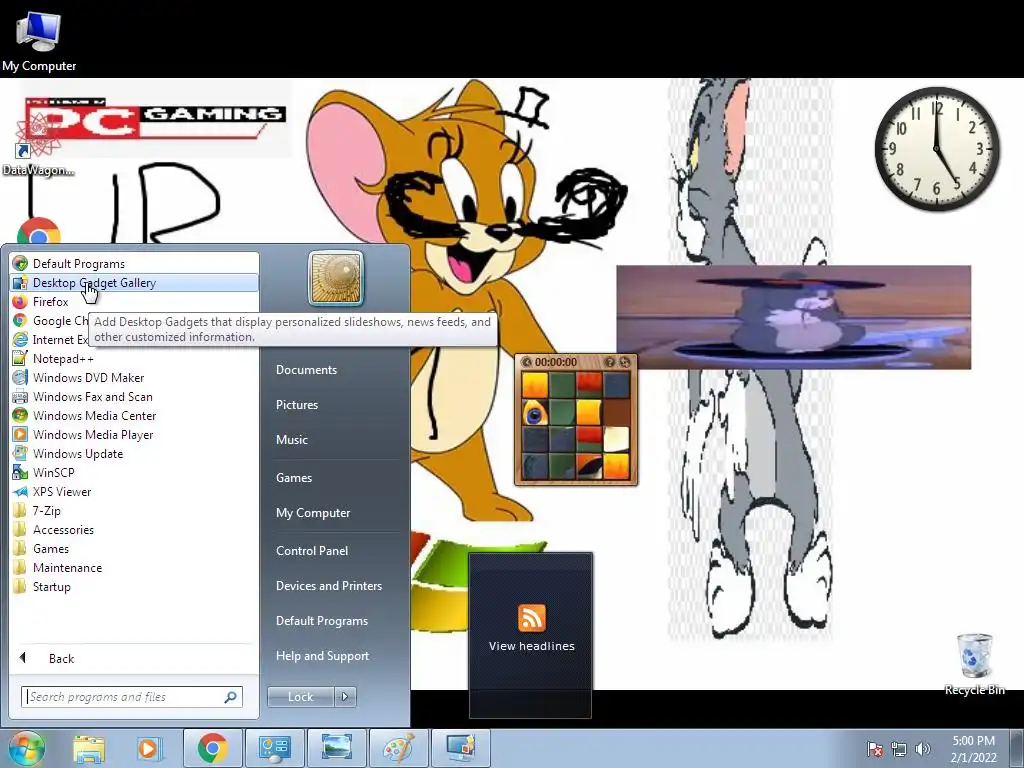The image size is (1024, 768).
Task: Click the puzzle tile with the bird eye
Action: tap(534, 413)
